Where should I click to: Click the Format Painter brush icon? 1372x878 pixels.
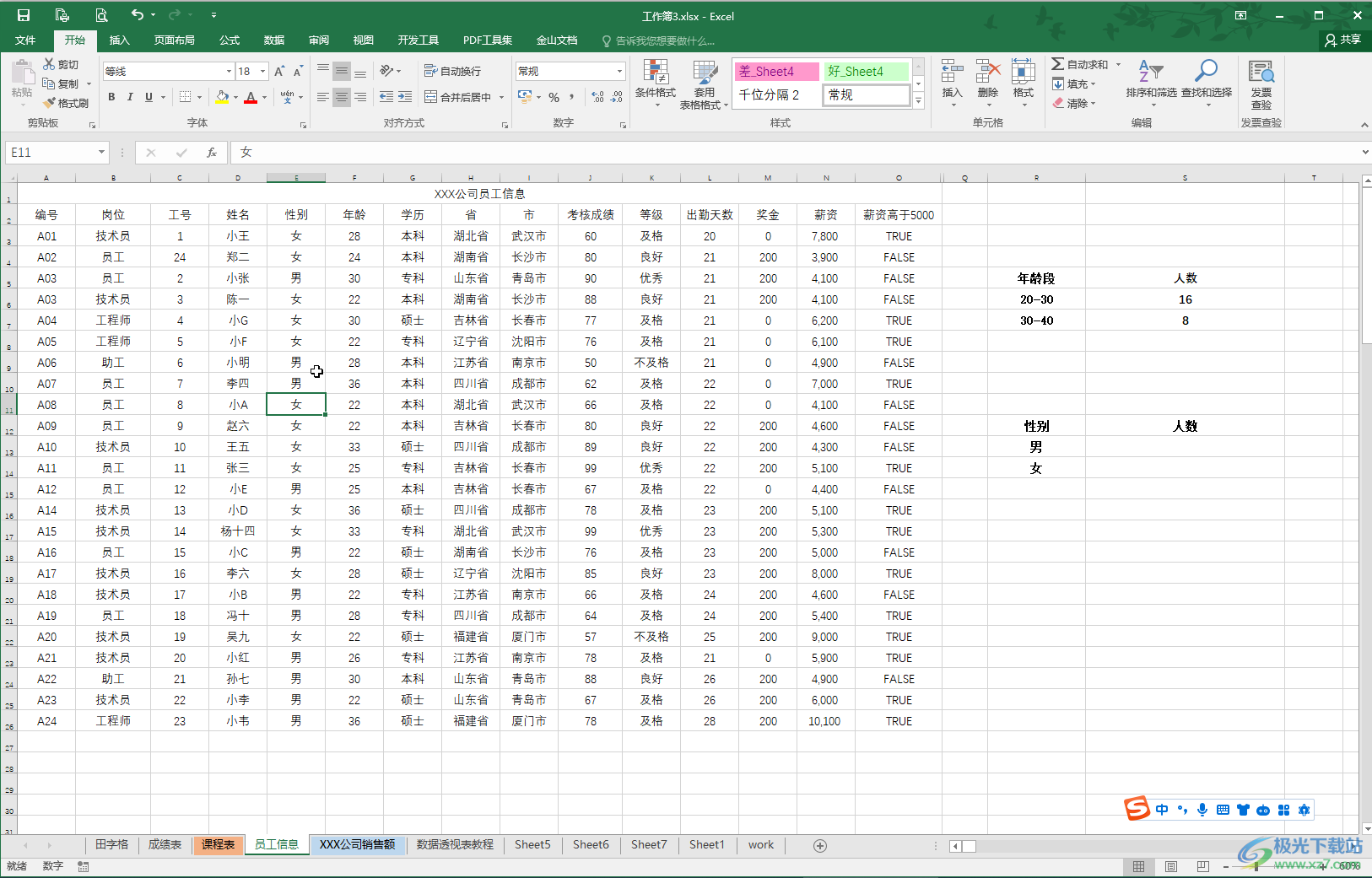click(x=51, y=103)
